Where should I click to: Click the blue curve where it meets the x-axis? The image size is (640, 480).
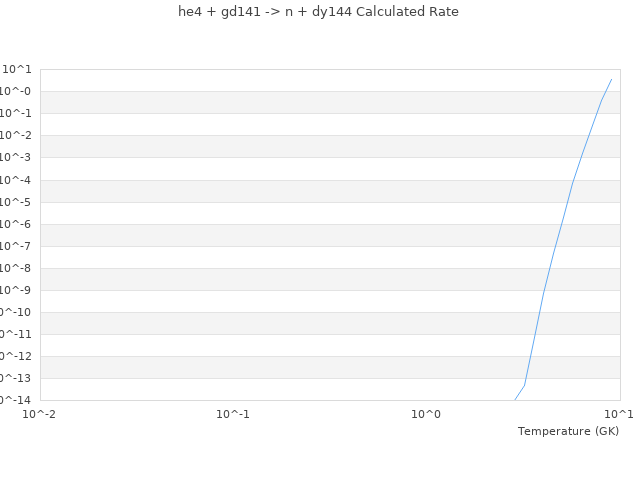(515, 400)
